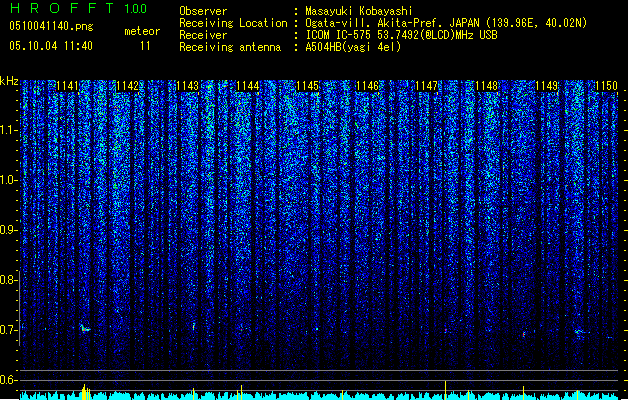The image size is (629, 400).
Task: Select the version number 1.0.0
Action: [136, 8]
